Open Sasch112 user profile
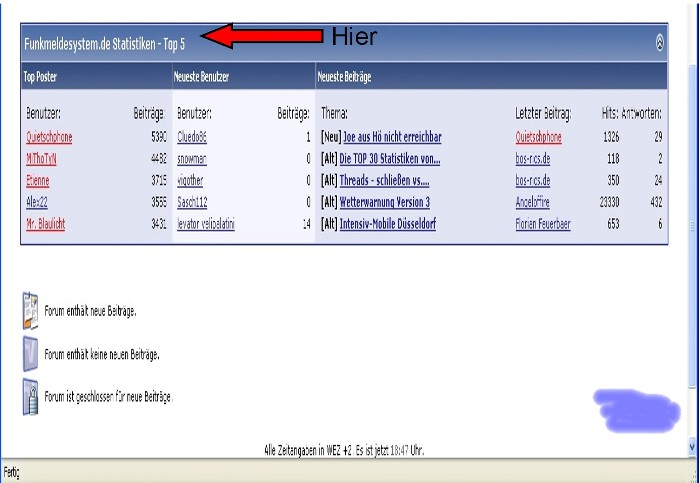Image resolution: width=700 pixels, height=483 pixels. point(192,202)
